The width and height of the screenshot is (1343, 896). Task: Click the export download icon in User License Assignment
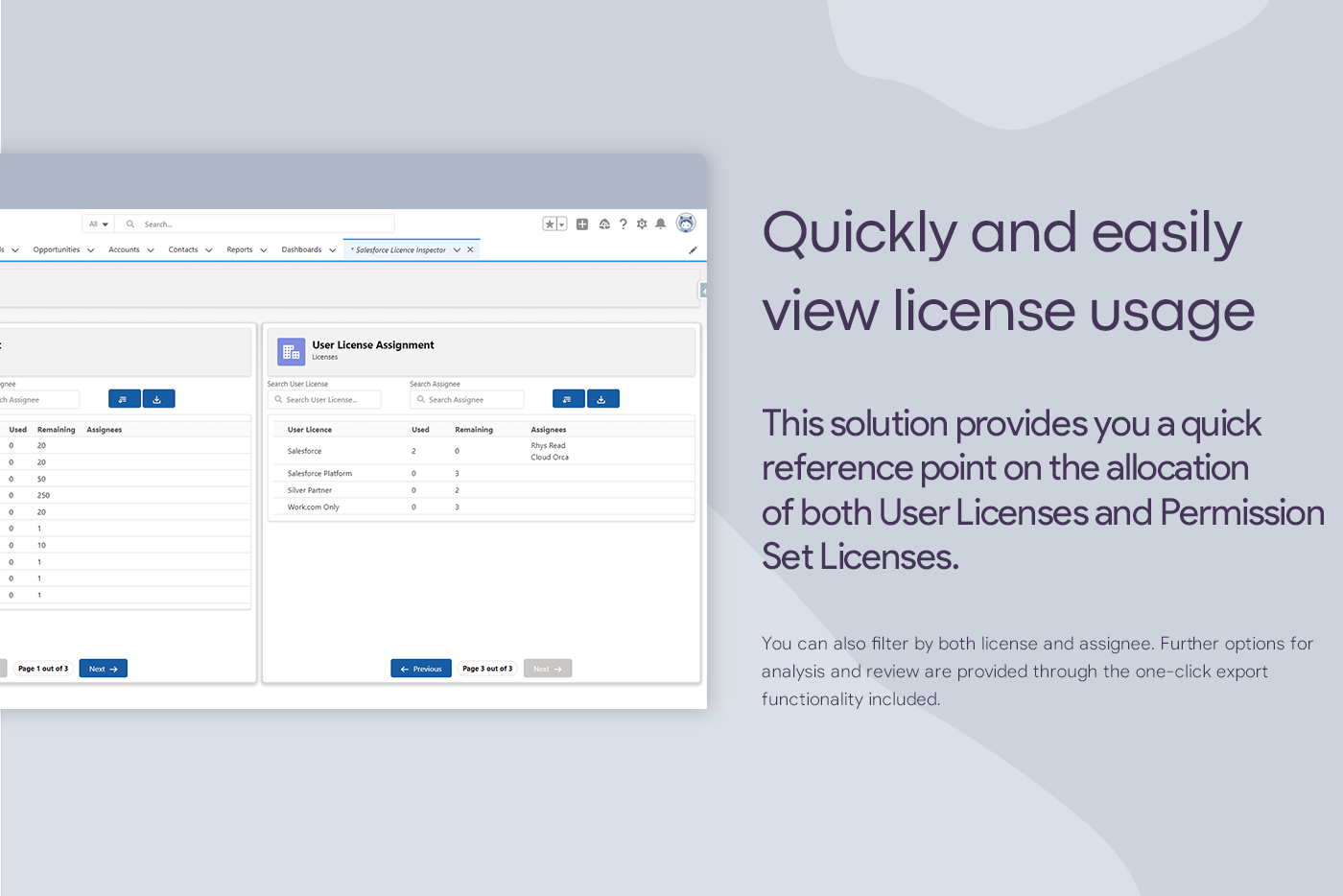pyautogui.click(x=602, y=398)
